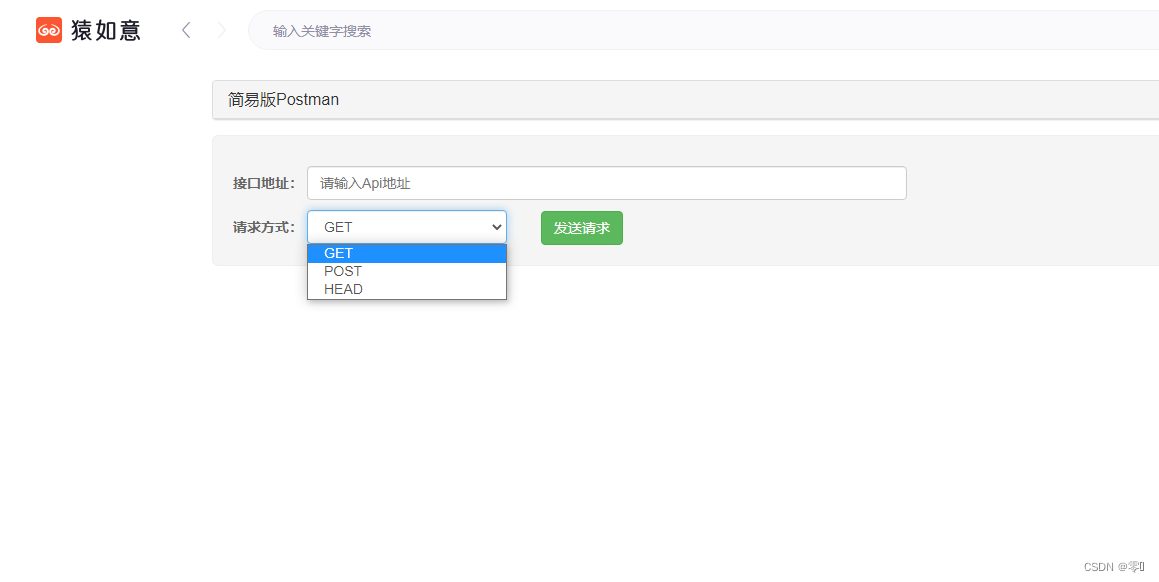Click the 猿如意 logo icon
The height and width of the screenshot is (582, 1159).
pos(49,30)
